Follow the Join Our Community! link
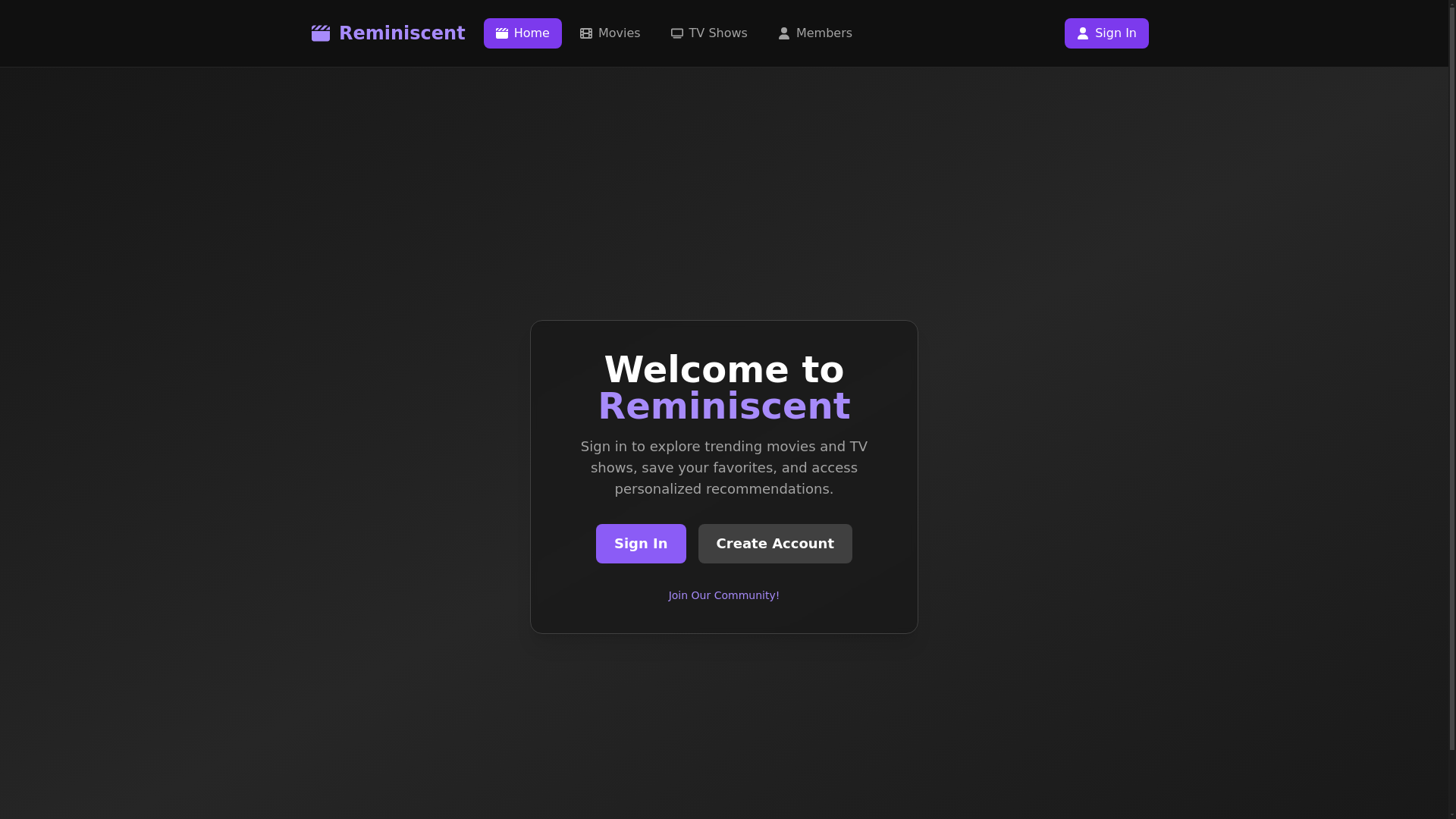 tap(724, 595)
